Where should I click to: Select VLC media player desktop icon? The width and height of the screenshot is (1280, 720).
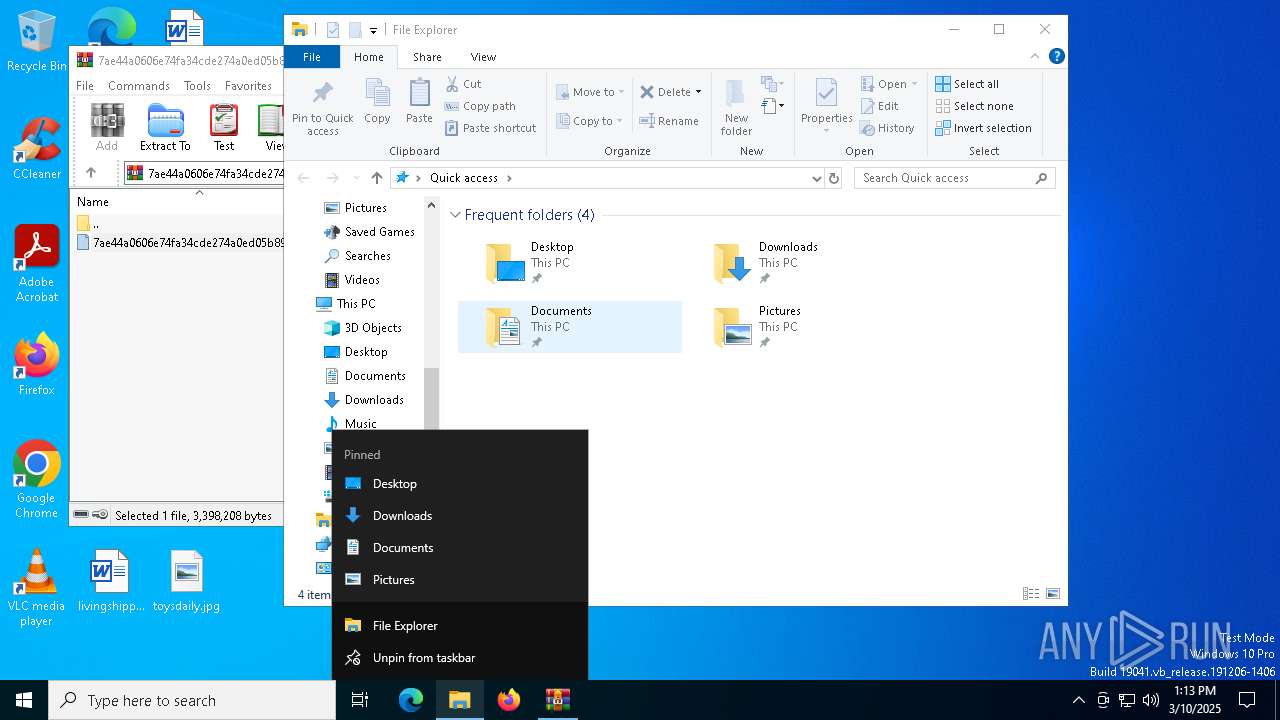(x=36, y=588)
